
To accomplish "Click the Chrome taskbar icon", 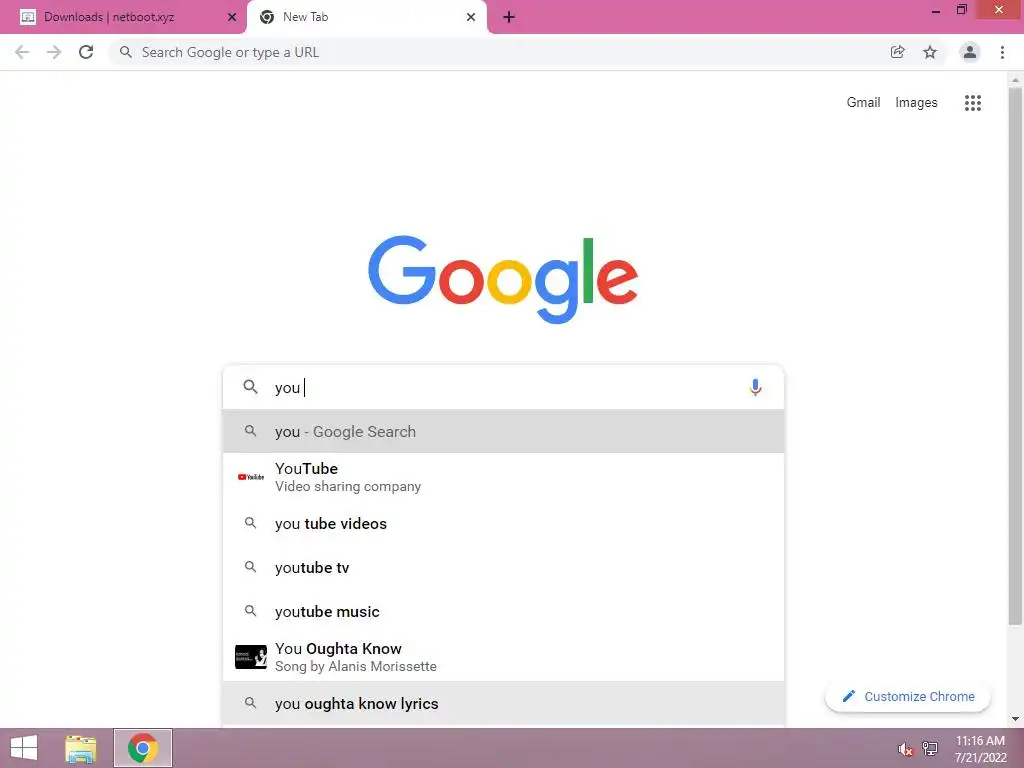I will (142, 748).
